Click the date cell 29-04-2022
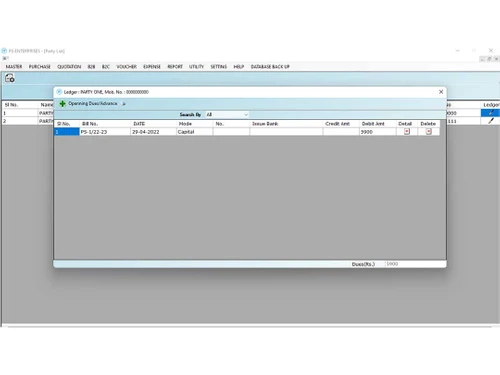This screenshot has width=500, height=375. pos(153,132)
